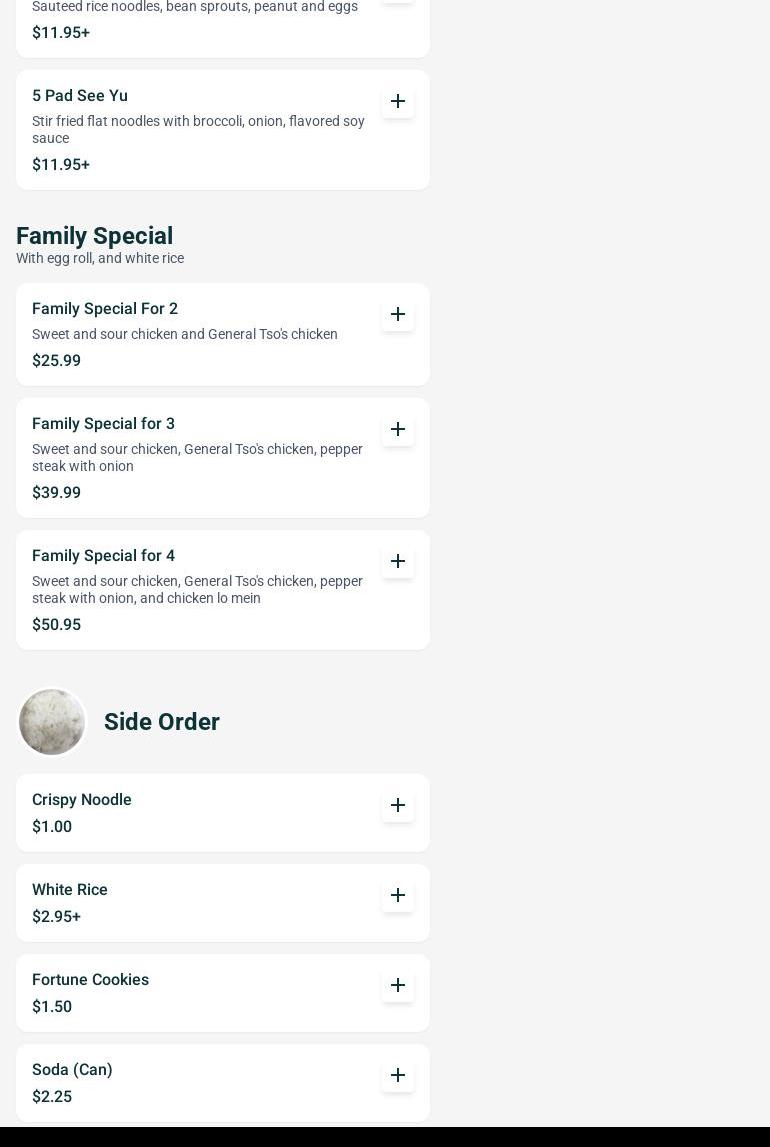770x1147 pixels.
Task: Click the Side Order section heading
Action: [x=162, y=722]
